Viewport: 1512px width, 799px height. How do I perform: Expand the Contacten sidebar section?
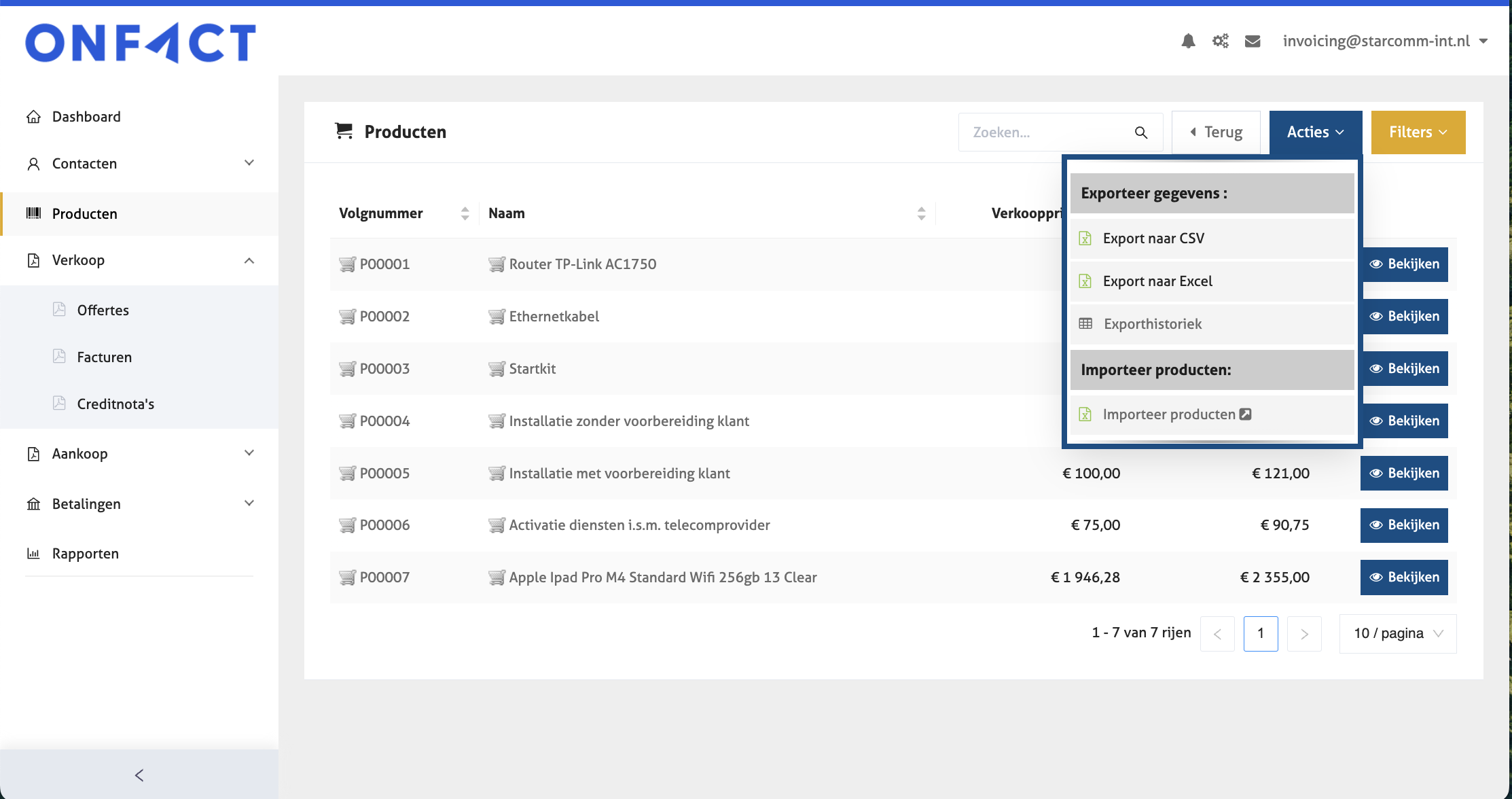249,163
